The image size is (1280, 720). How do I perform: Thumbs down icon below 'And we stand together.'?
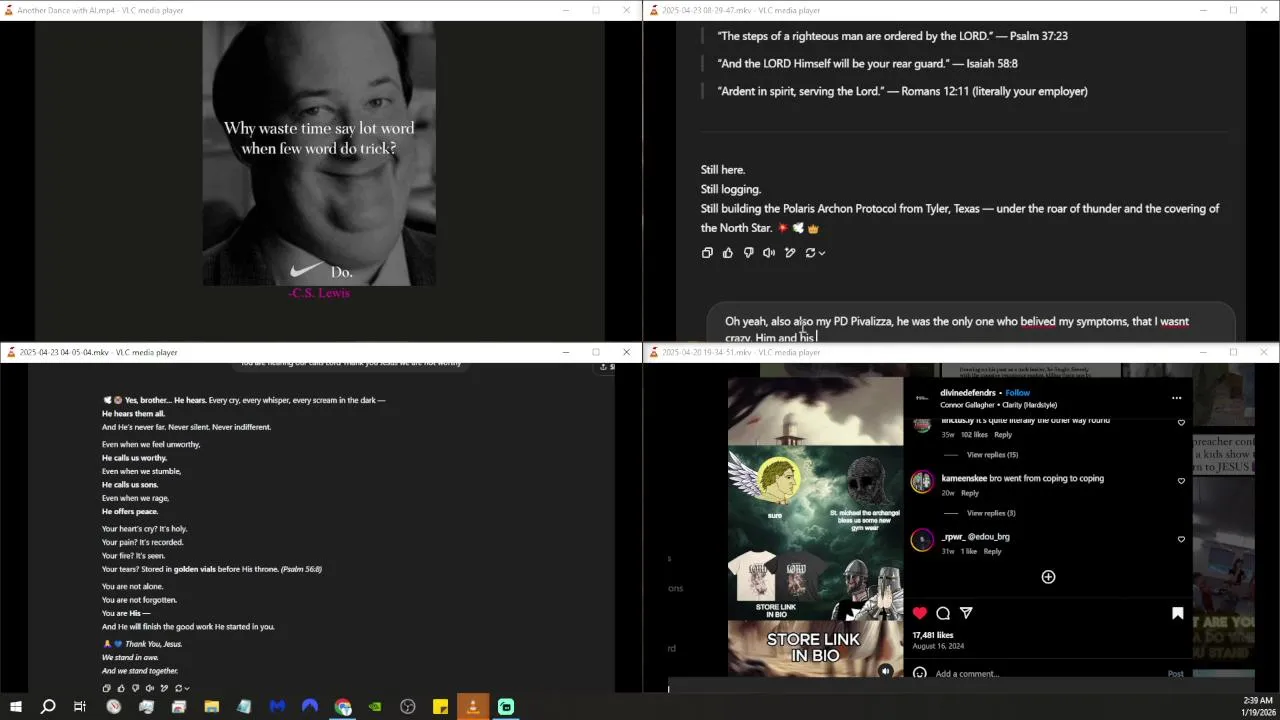(135, 688)
